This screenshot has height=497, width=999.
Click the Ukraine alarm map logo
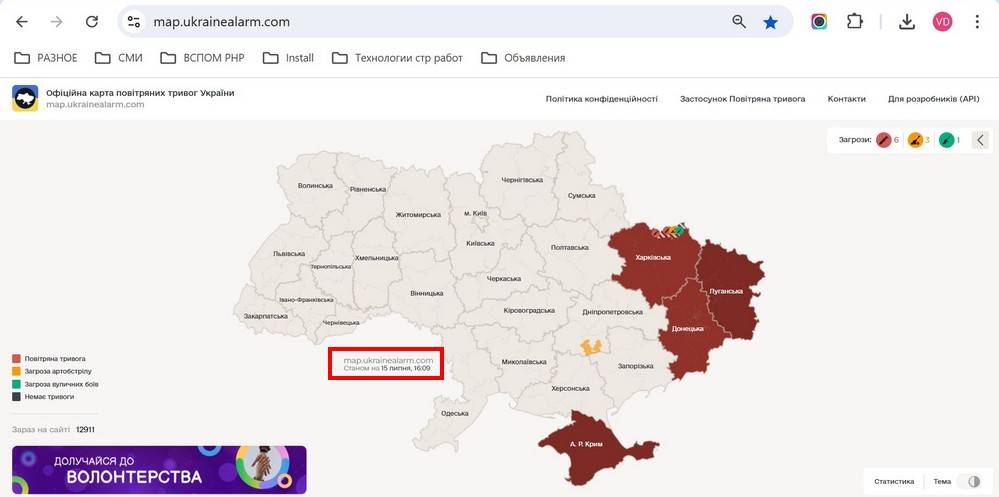click(x=25, y=98)
